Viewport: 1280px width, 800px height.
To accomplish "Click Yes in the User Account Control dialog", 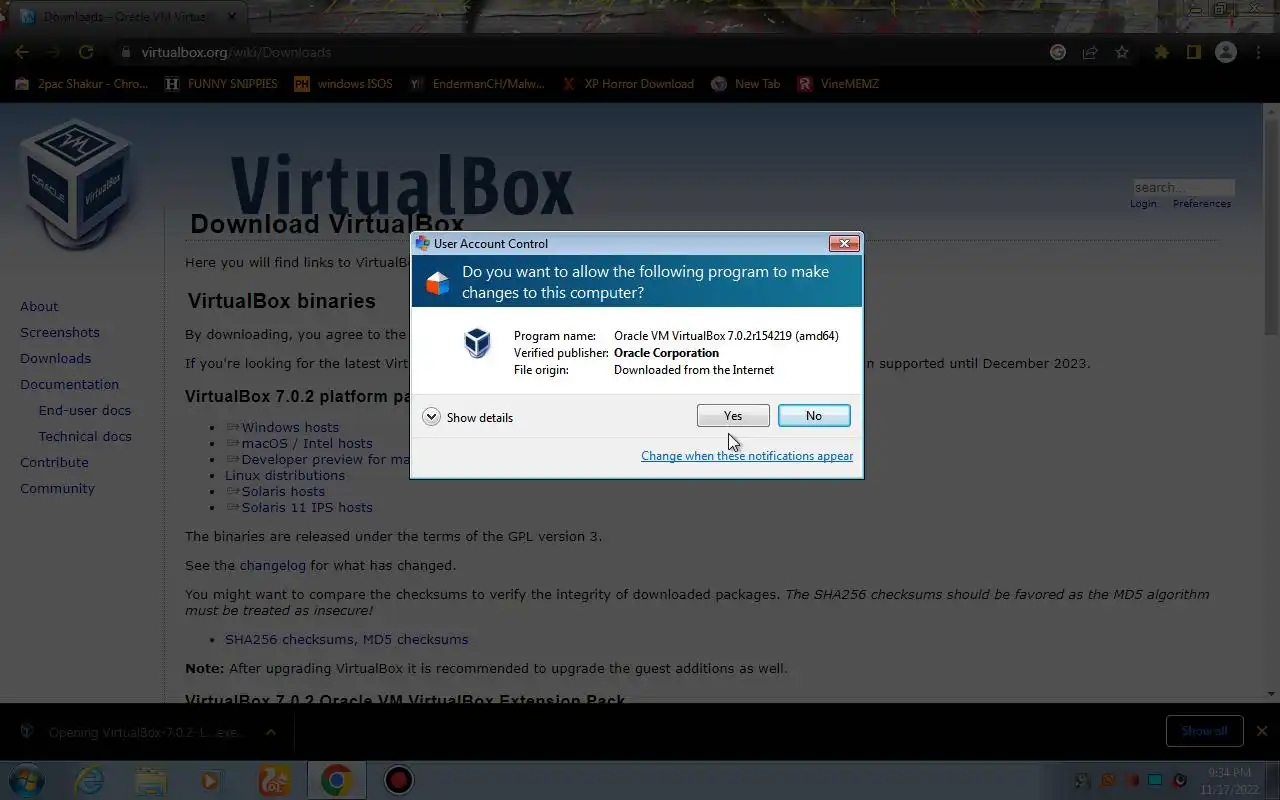I will coord(733,416).
